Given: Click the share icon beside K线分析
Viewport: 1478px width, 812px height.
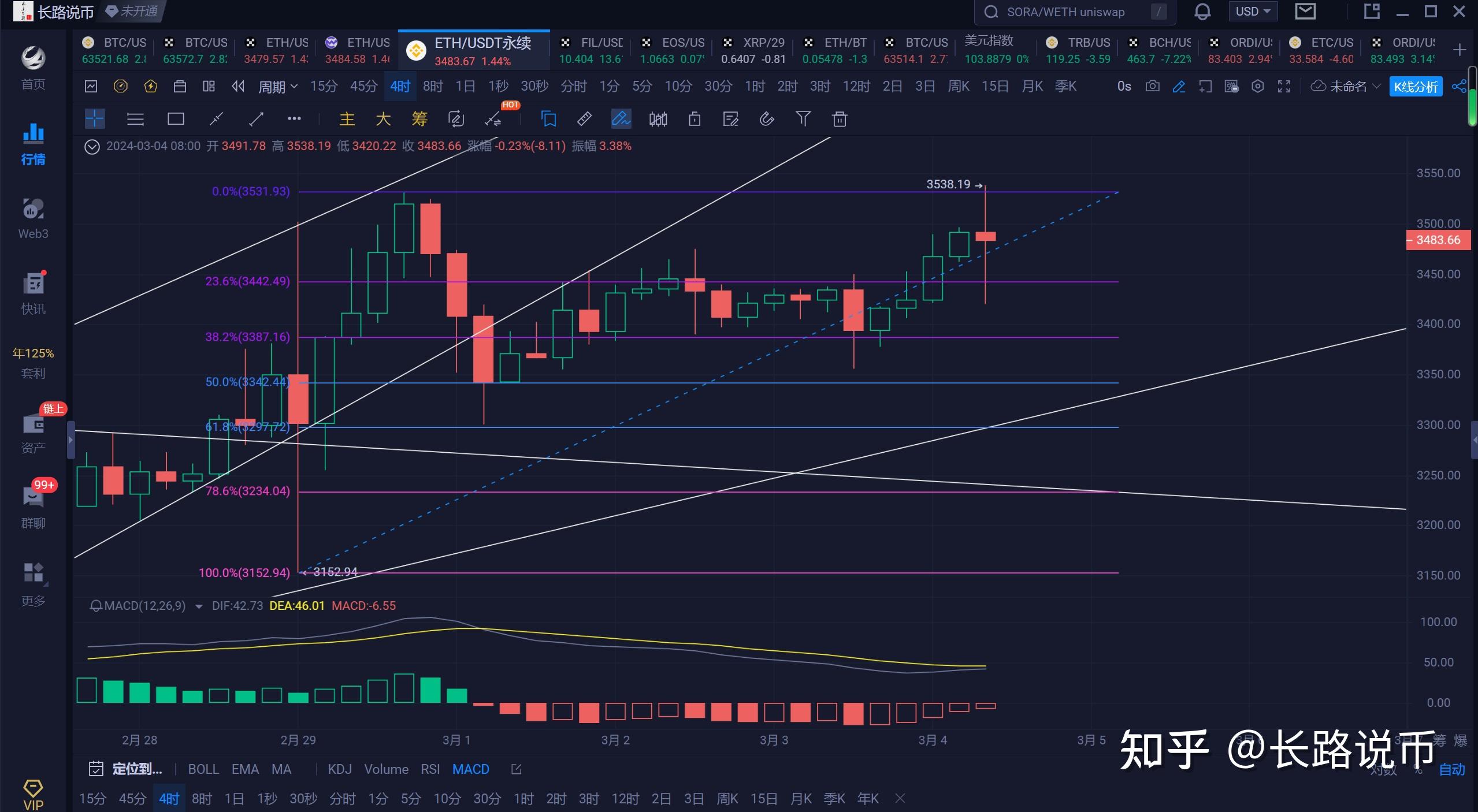Looking at the screenshot, I should click(x=1459, y=87).
